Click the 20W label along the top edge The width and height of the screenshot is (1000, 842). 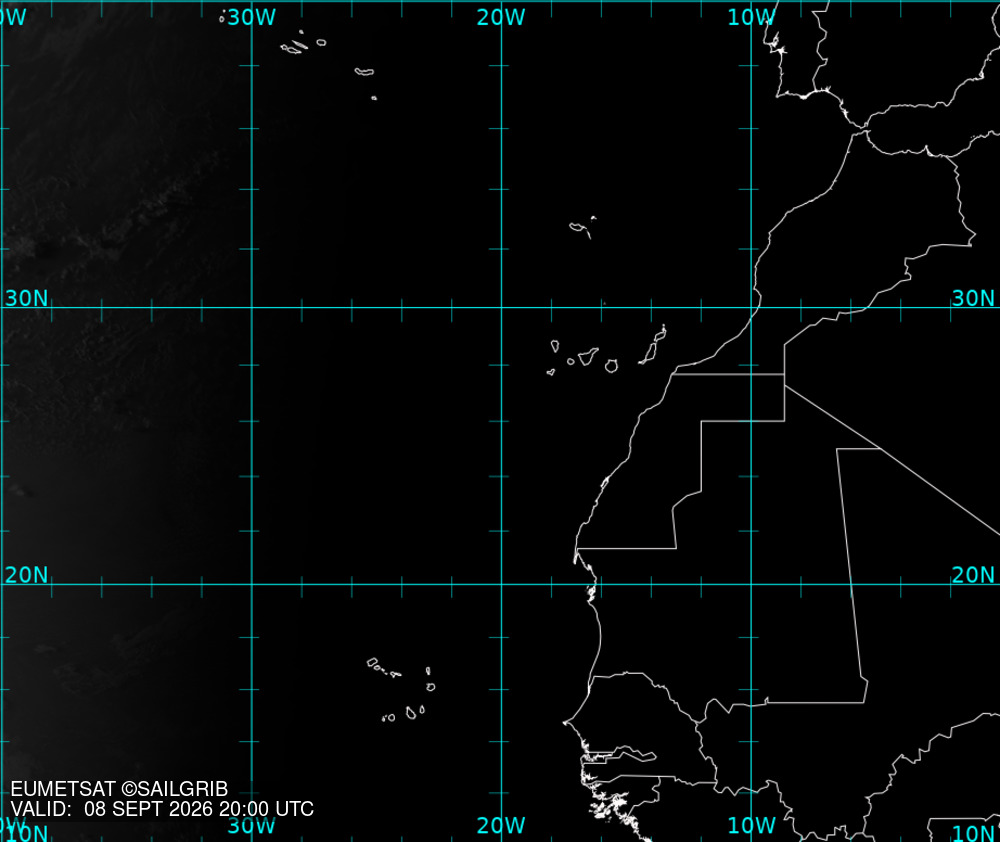coord(501,17)
